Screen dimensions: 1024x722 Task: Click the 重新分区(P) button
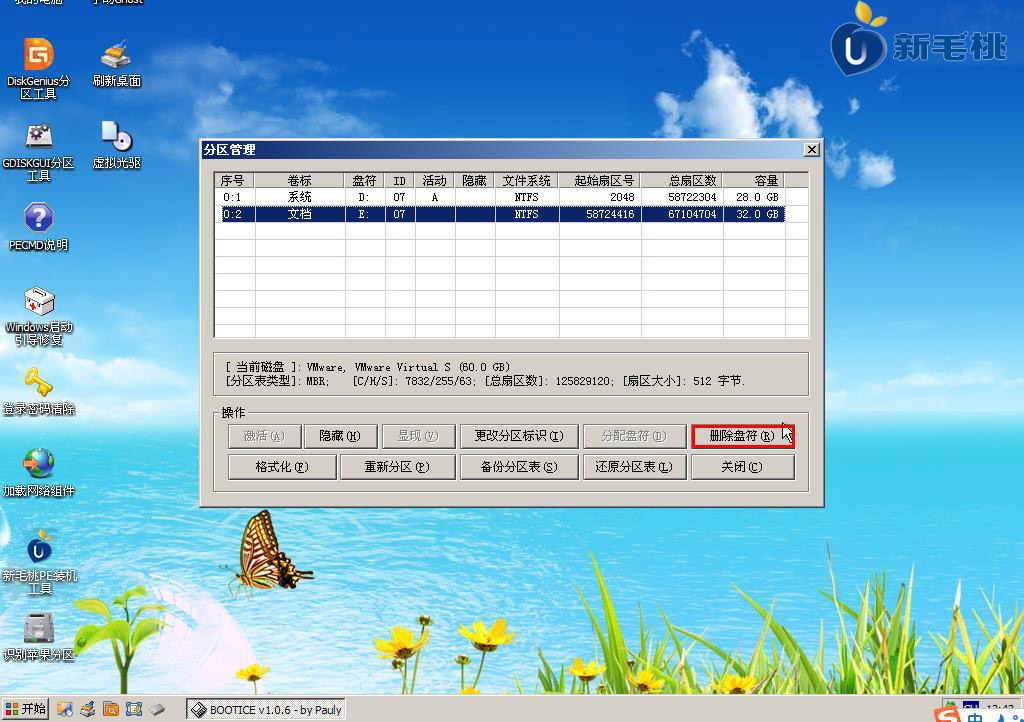(397, 467)
